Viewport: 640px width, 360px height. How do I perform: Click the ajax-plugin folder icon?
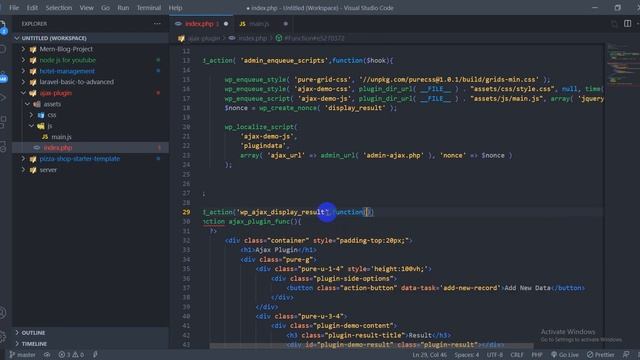[x=33, y=93]
